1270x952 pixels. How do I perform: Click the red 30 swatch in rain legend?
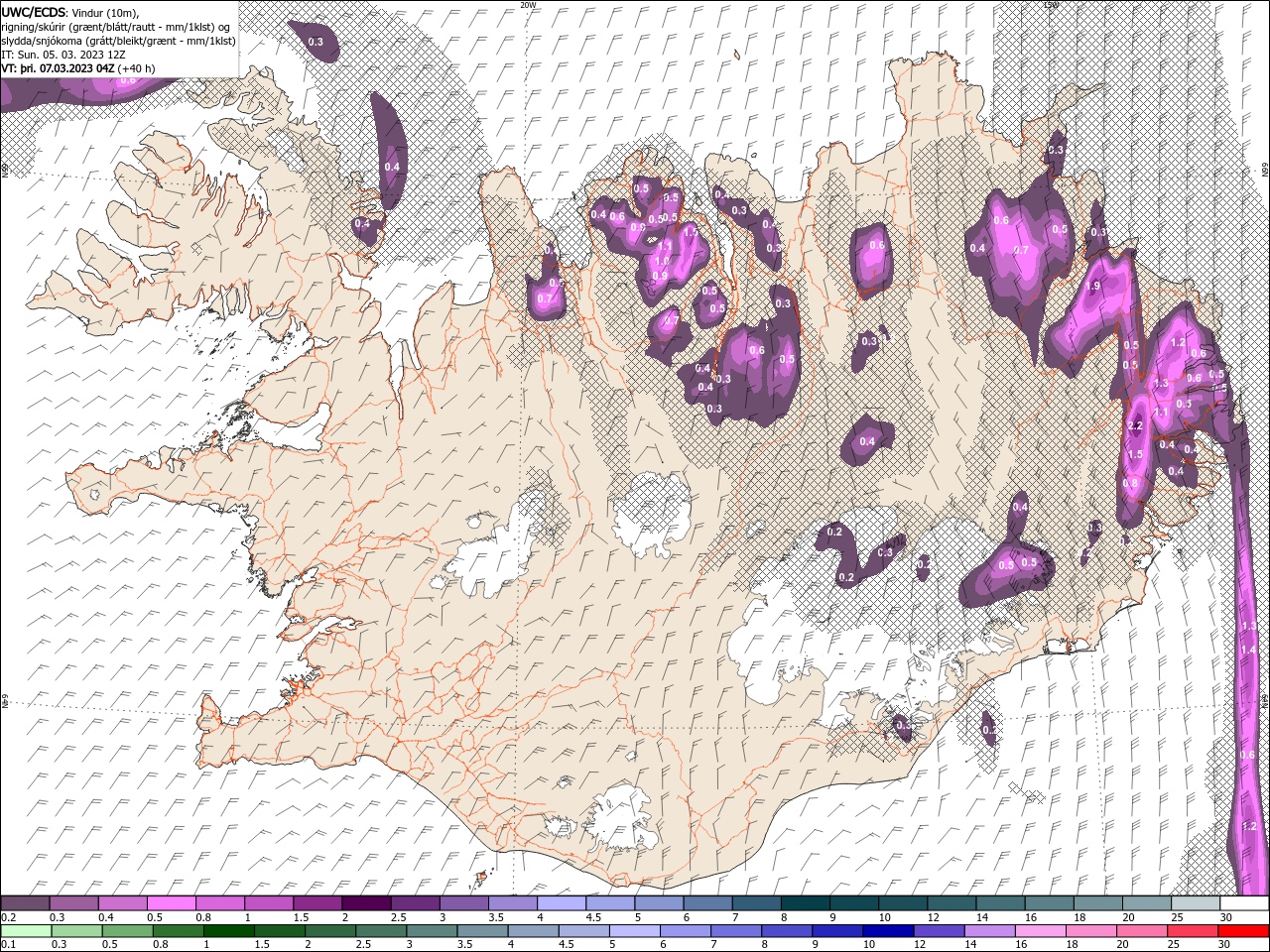tap(1244, 931)
